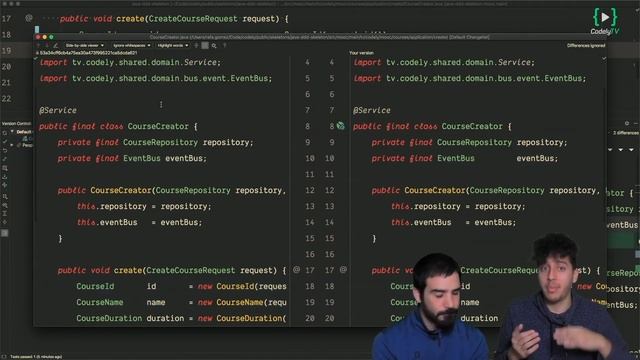Click the EventBus import line in left pane

coord(156,78)
